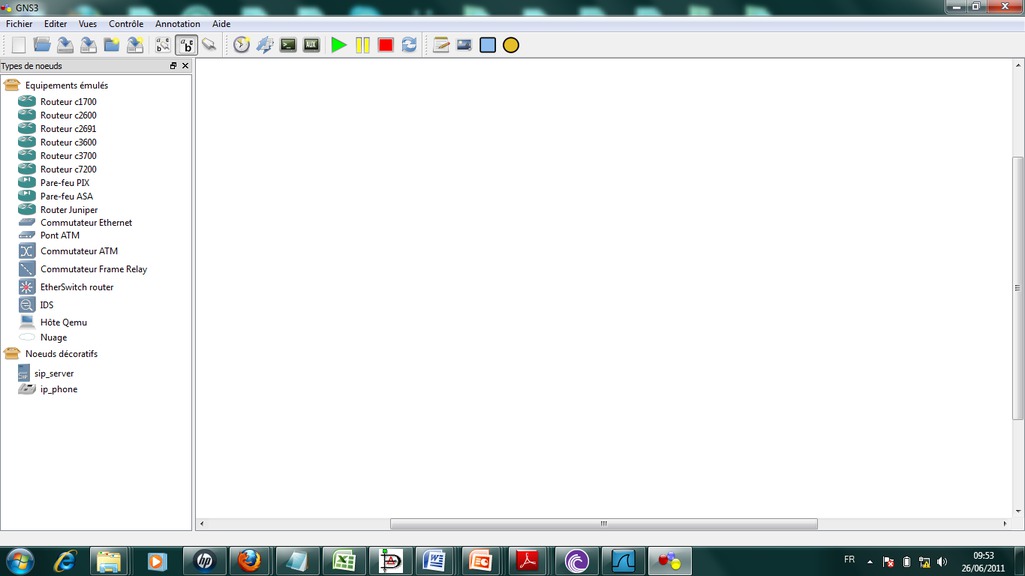Open Excel from the taskbar
The height and width of the screenshot is (576, 1025).
343,561
